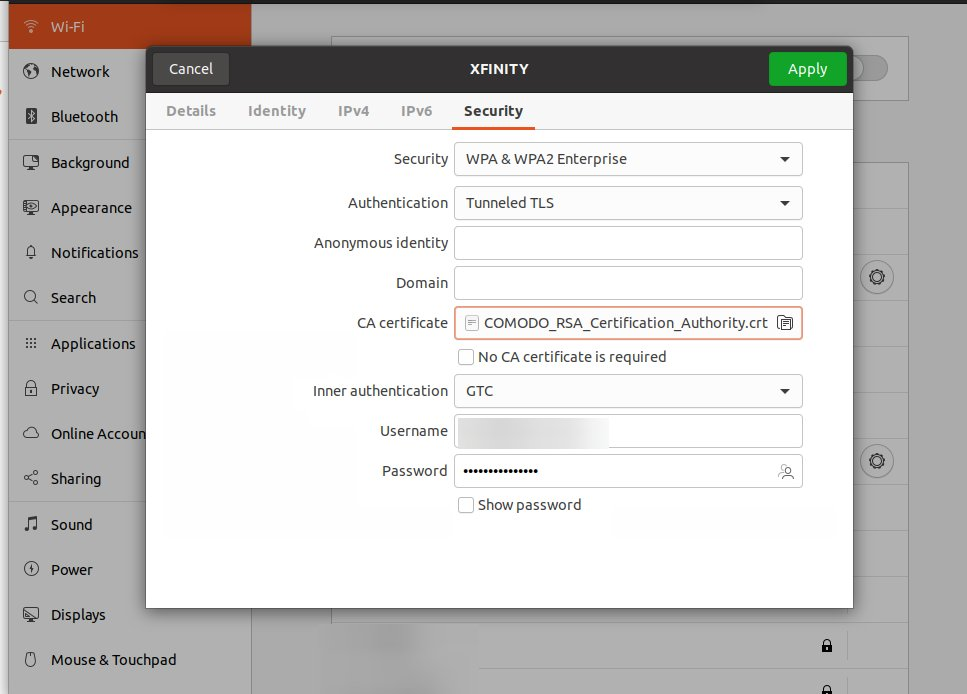
Task: Click the Cancel button
Action: click(191, 69)
